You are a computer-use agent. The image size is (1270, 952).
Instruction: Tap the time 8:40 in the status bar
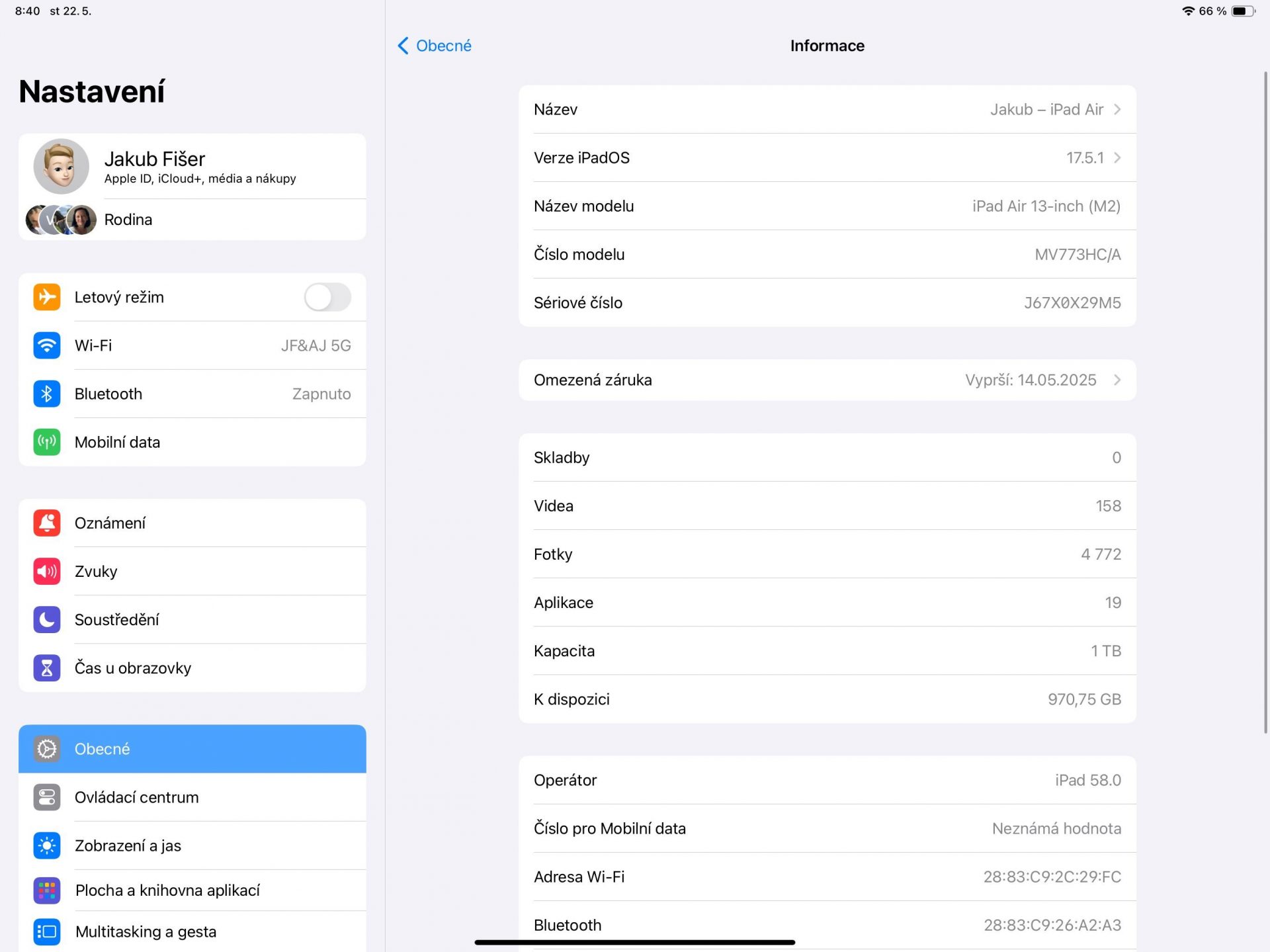tap(27, 11)
